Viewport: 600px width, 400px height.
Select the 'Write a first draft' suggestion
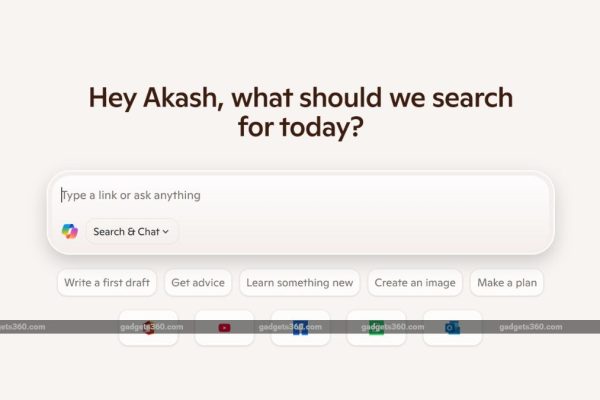[x=107, y=283]
